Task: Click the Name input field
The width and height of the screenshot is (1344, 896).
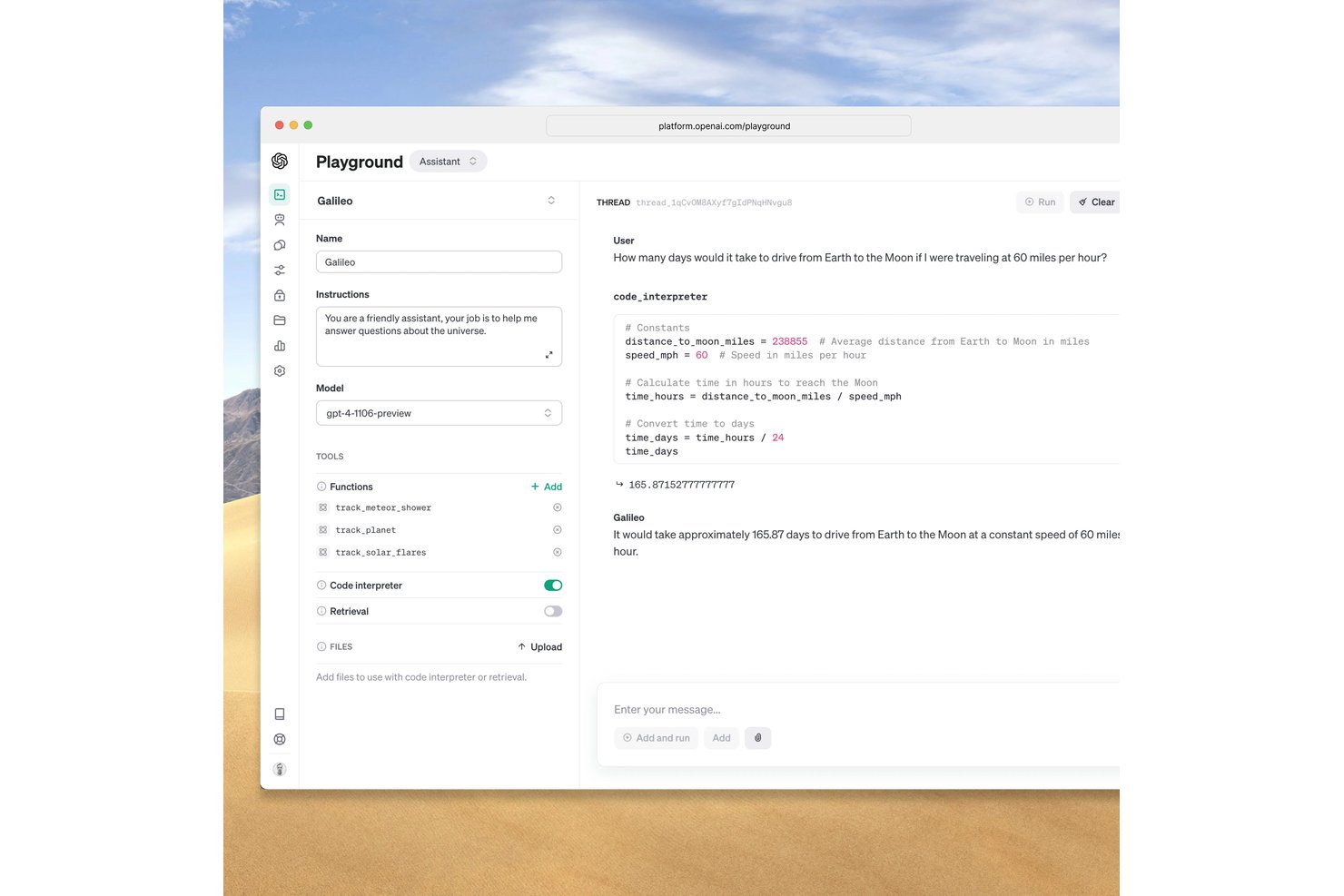Action: [x=439, y=262]
